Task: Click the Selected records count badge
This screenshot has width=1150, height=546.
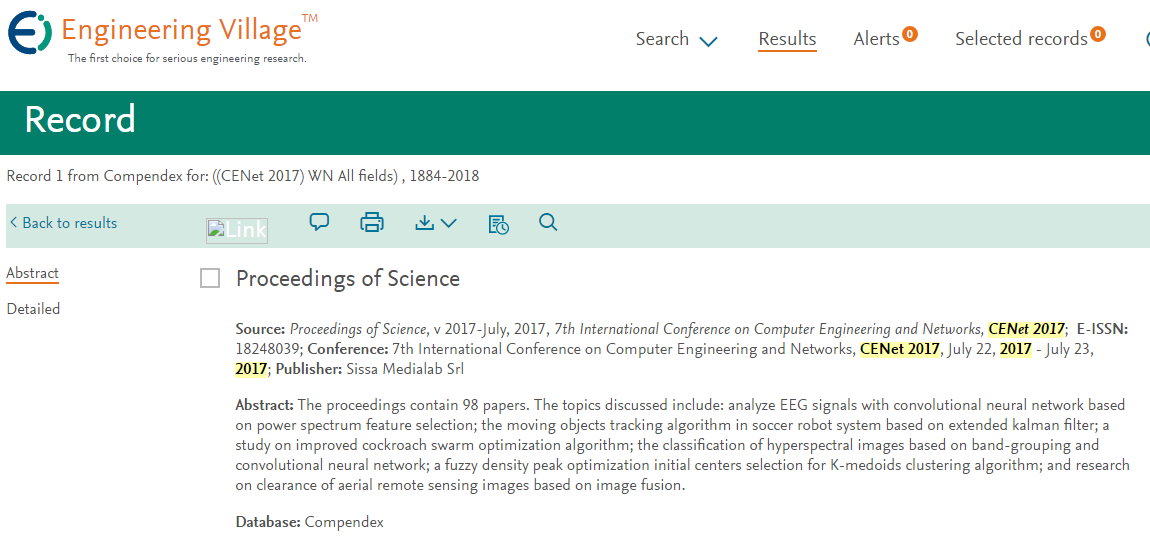Action: click(x=1098, y=34)
